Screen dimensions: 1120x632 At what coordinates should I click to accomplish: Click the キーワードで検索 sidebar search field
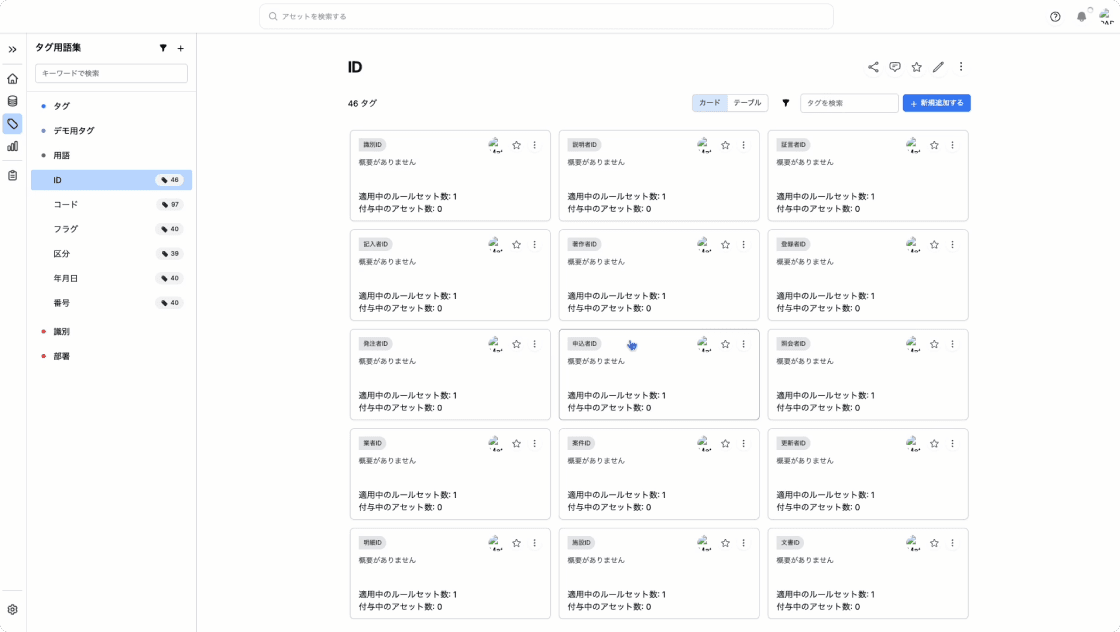click(111, 73)
